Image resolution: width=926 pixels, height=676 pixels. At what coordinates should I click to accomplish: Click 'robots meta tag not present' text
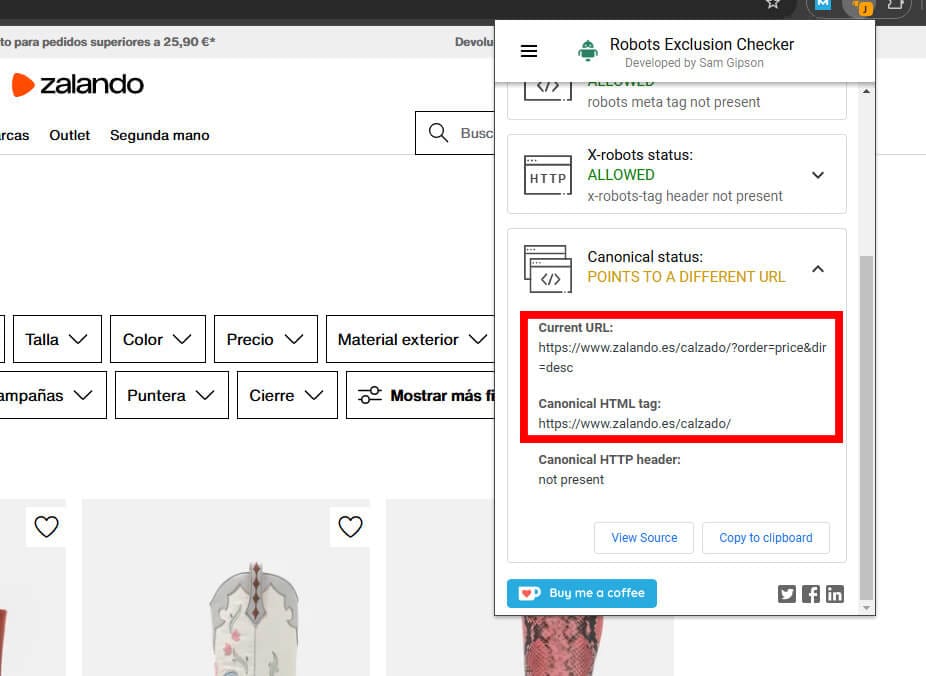tap(673, 102)
